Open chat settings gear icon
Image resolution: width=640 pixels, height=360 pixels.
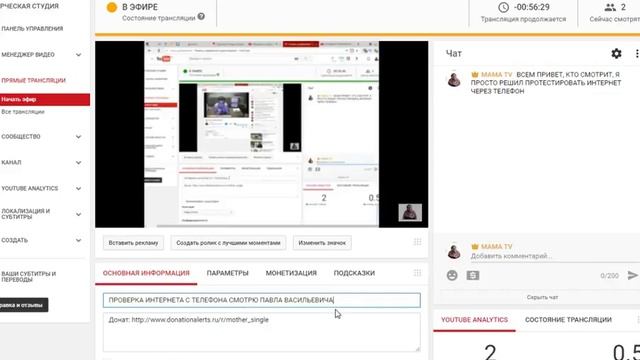(616, 53)
